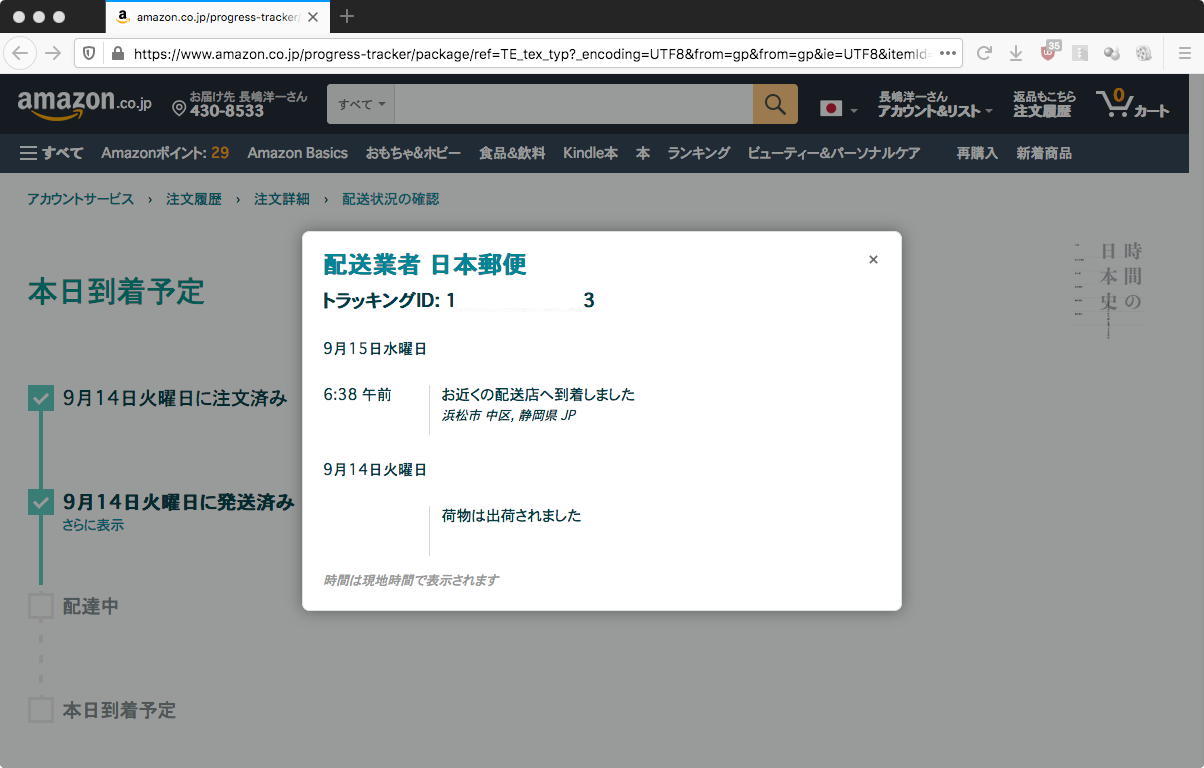1204x768 pixels.
Task: Click the orange search magnifier button
Action: (x=775, y=104)
